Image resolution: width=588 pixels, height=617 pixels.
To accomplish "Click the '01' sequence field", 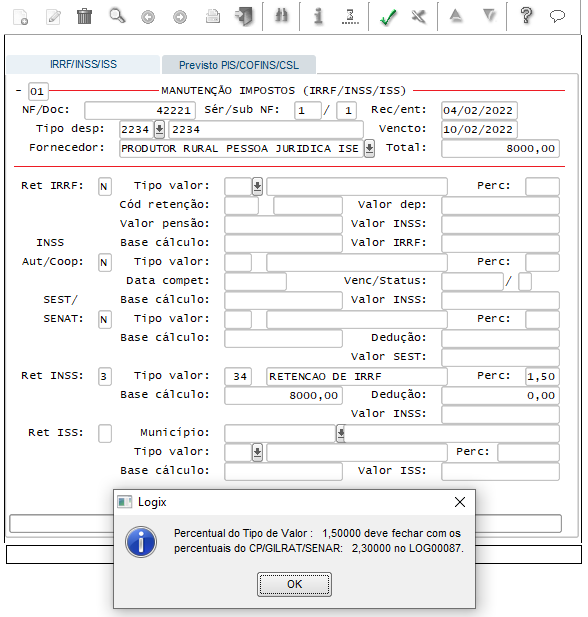I will point(38,92).
